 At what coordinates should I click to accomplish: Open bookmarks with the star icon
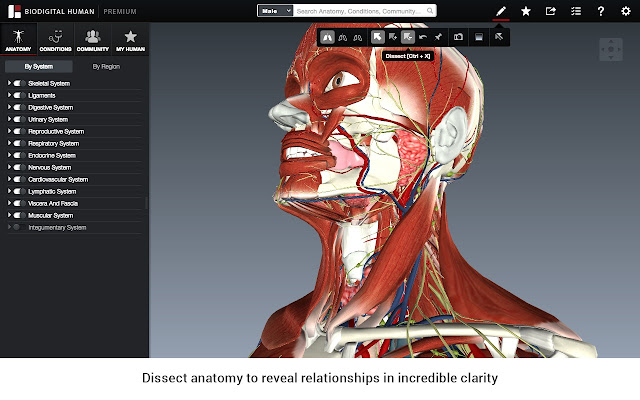[526, 11]
